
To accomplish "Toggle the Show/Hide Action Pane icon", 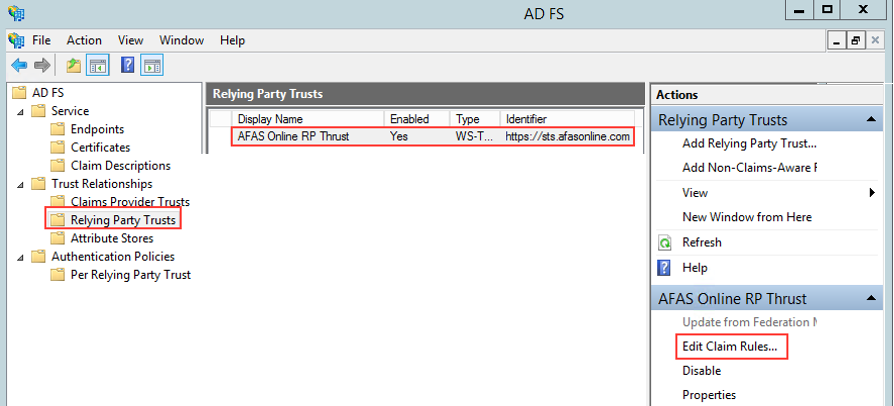I will (152, 66).
